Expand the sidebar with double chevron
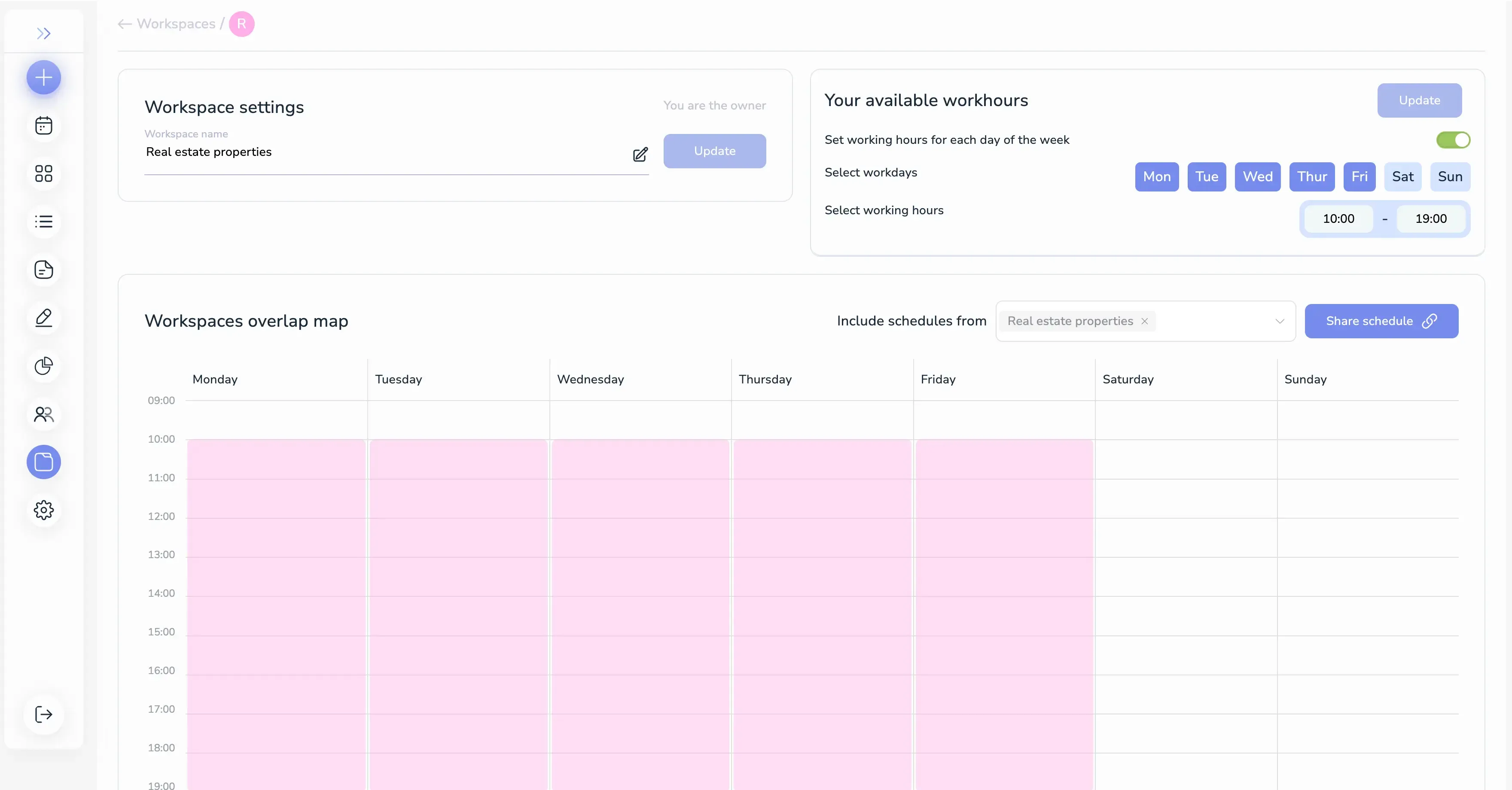The width and height of the screenshot is (1512, 790). point(43,33)
